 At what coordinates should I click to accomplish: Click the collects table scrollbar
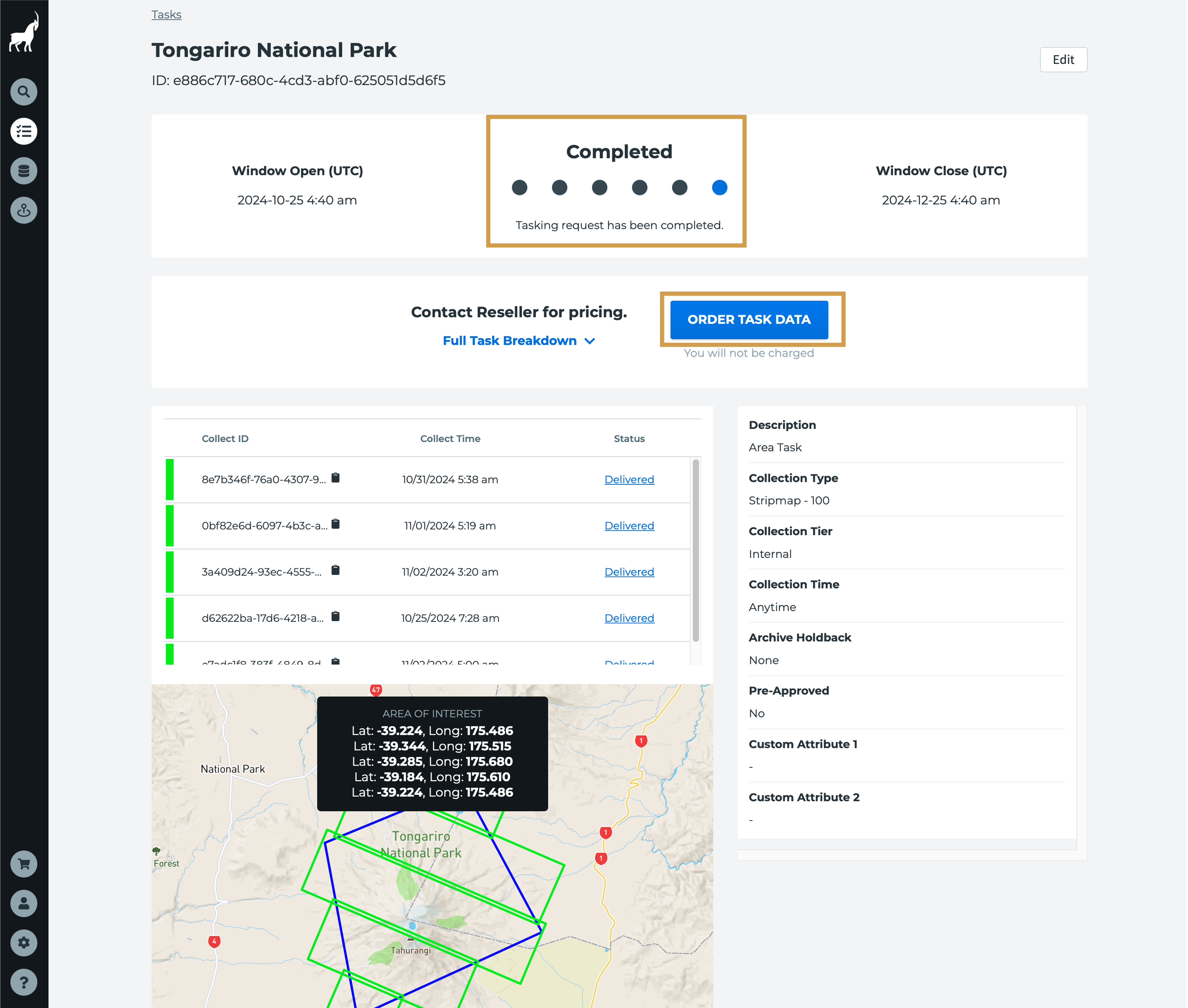696,550
